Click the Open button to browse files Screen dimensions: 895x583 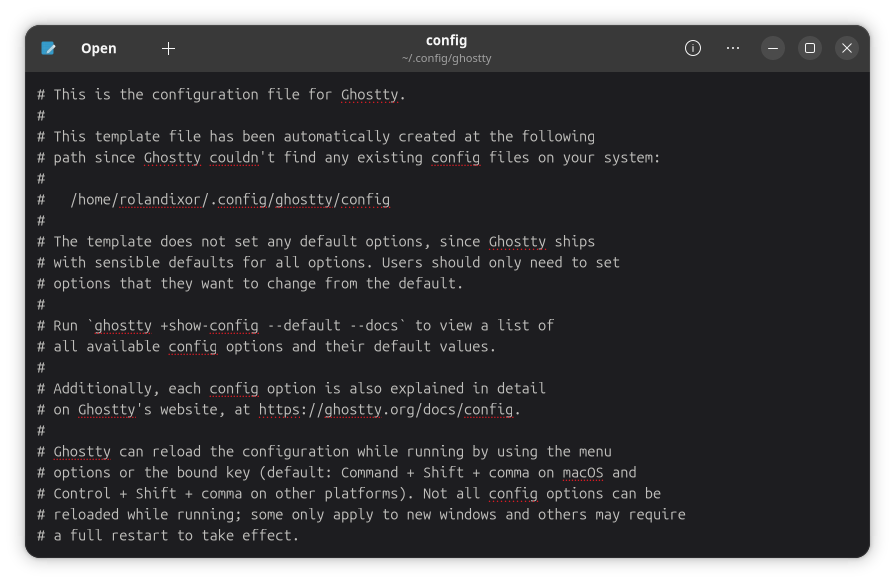click(98, 48)
